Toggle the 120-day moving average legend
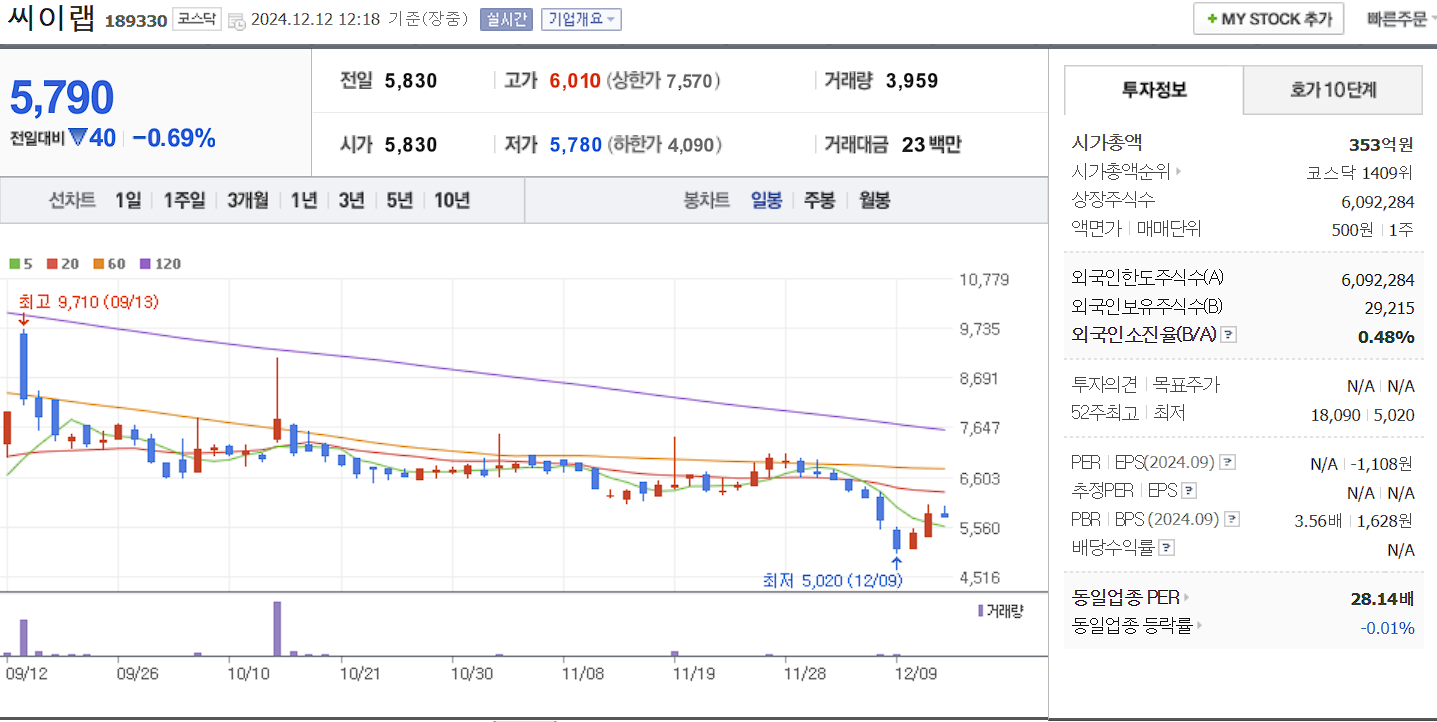 154,263
